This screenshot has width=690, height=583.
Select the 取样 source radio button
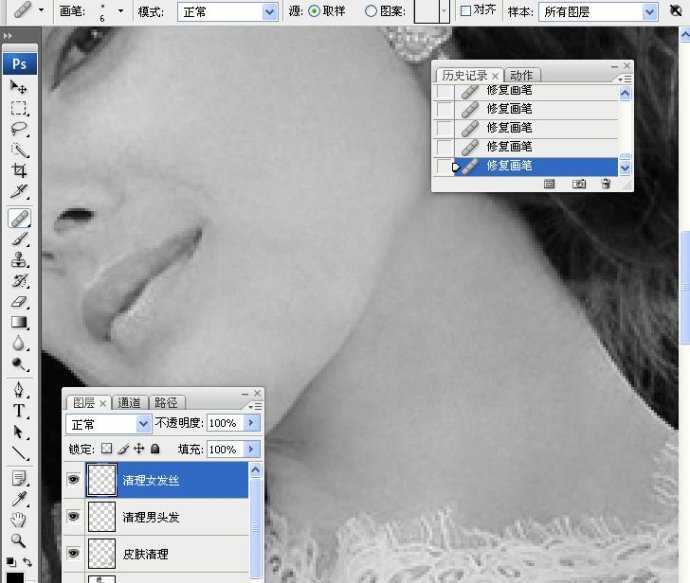pos(314,11)
